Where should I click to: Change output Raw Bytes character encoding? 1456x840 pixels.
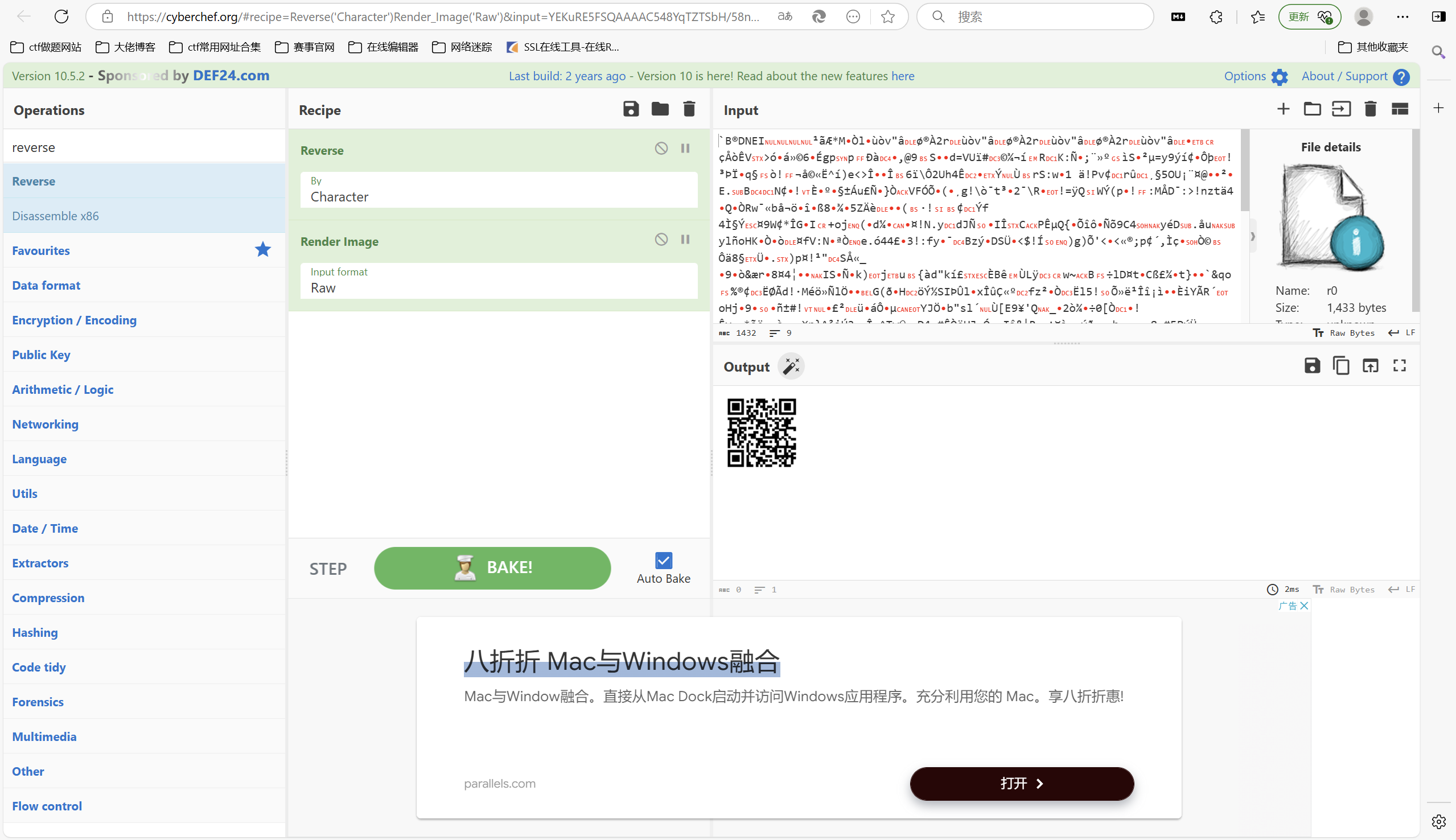pyautogui.click(x=1344, y=590)
